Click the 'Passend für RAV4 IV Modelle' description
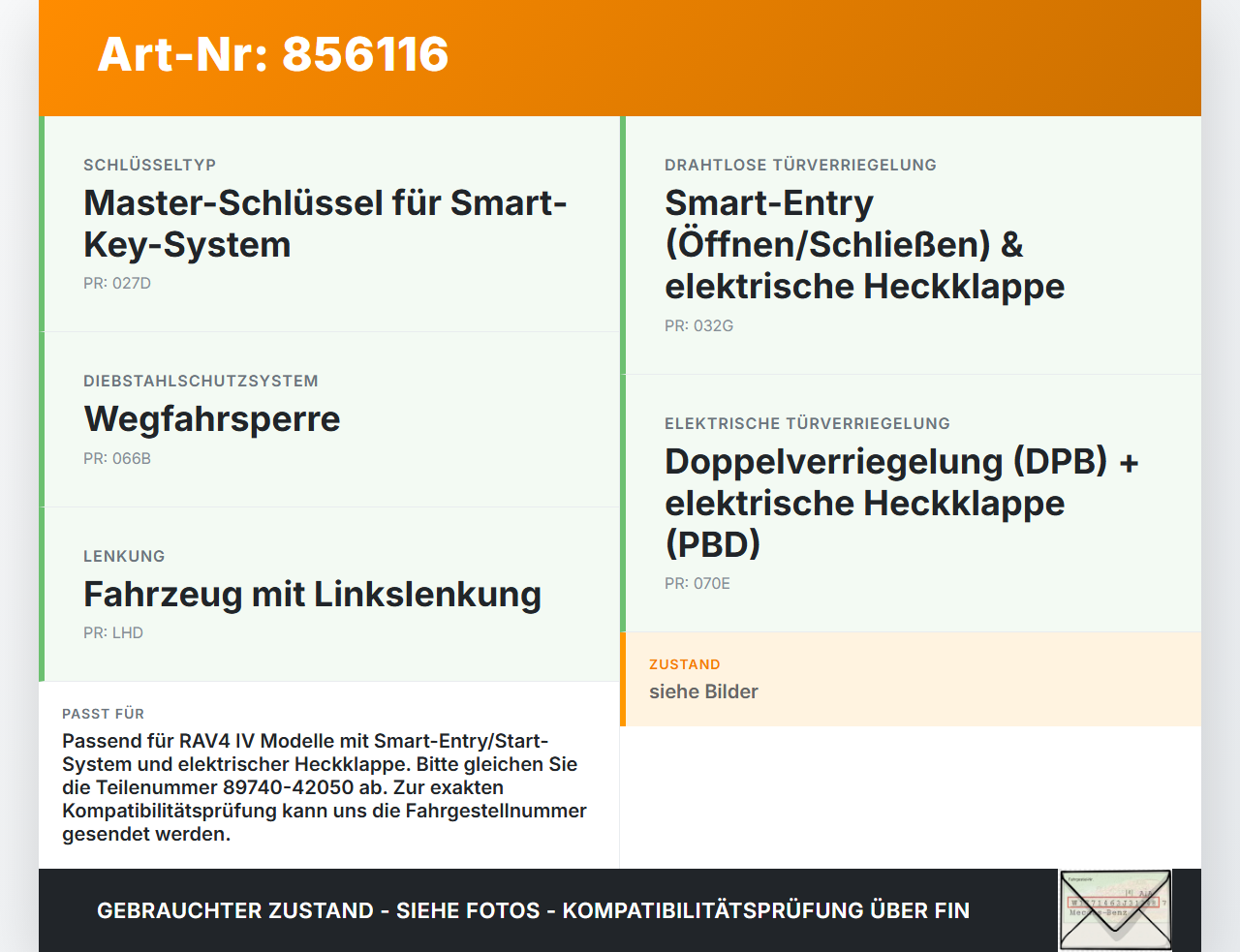 coord(325,787)
